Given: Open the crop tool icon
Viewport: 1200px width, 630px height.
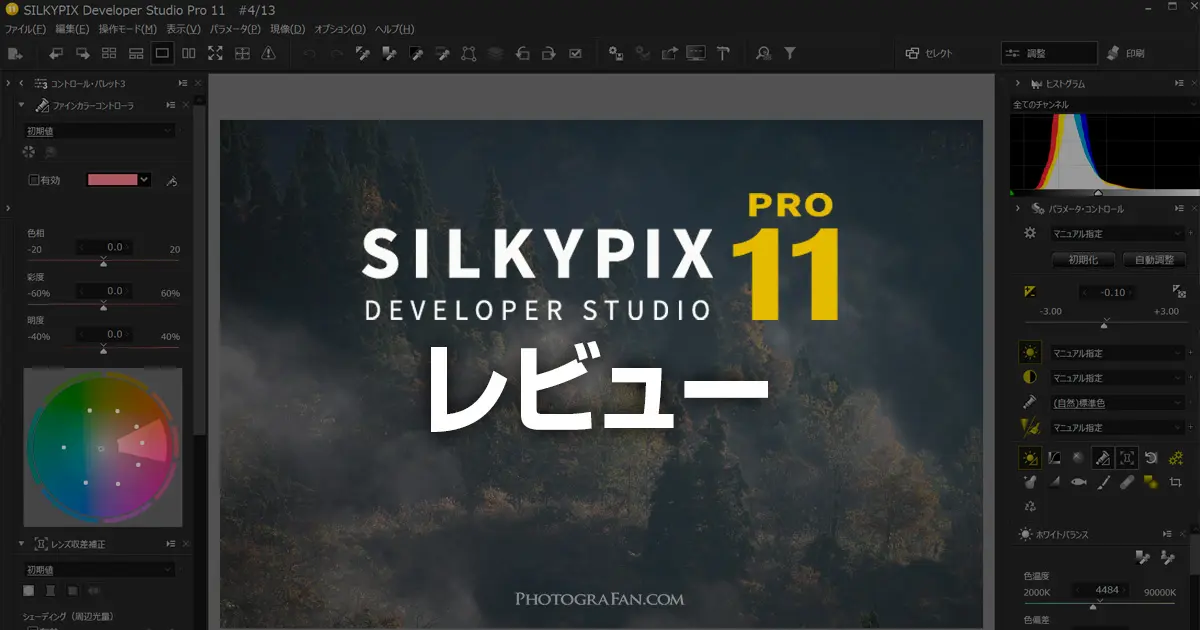Looking at the screenshot, I should pyautogui.click(x=1176, y=482).
